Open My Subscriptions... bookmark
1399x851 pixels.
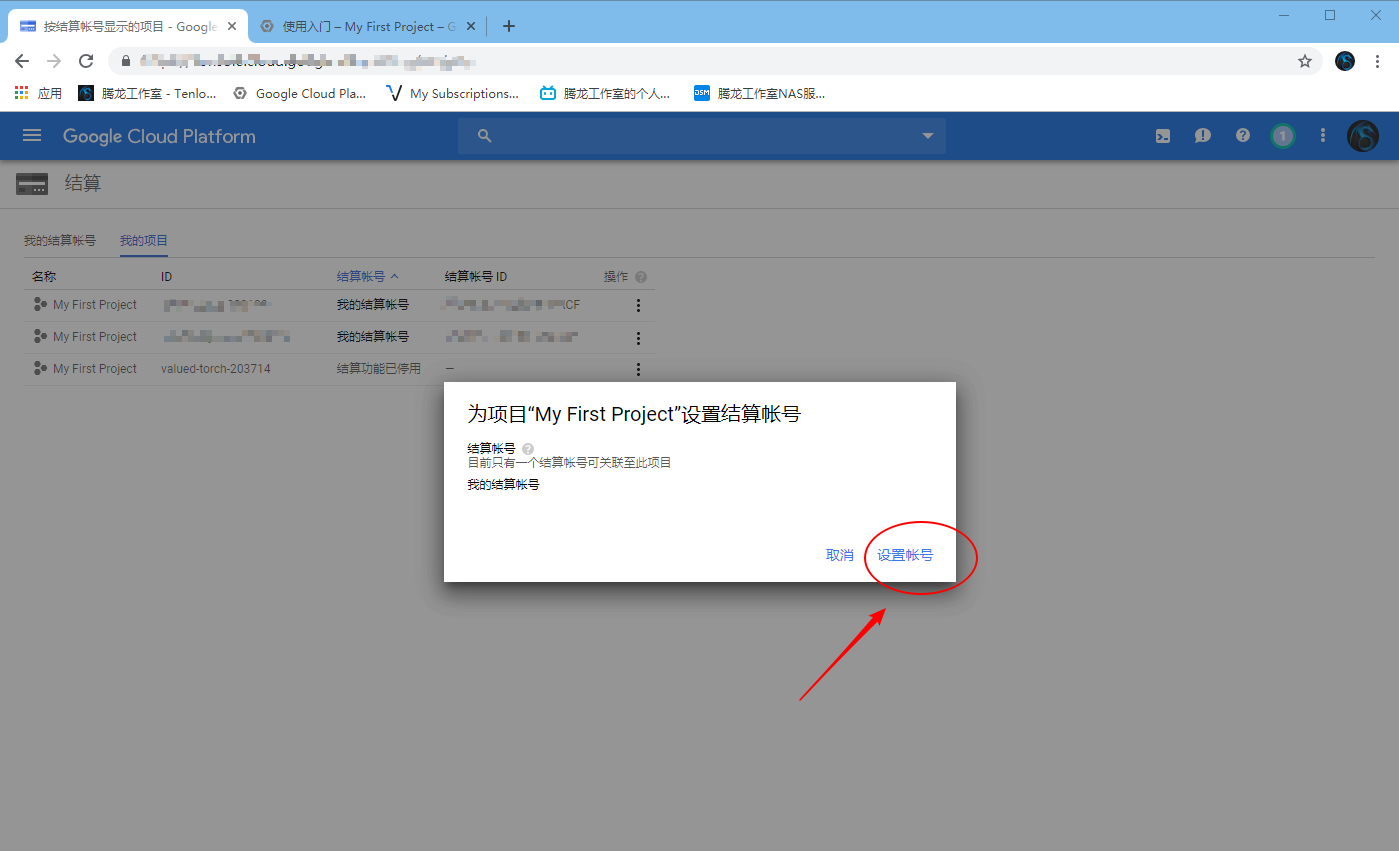coord(452,93)
